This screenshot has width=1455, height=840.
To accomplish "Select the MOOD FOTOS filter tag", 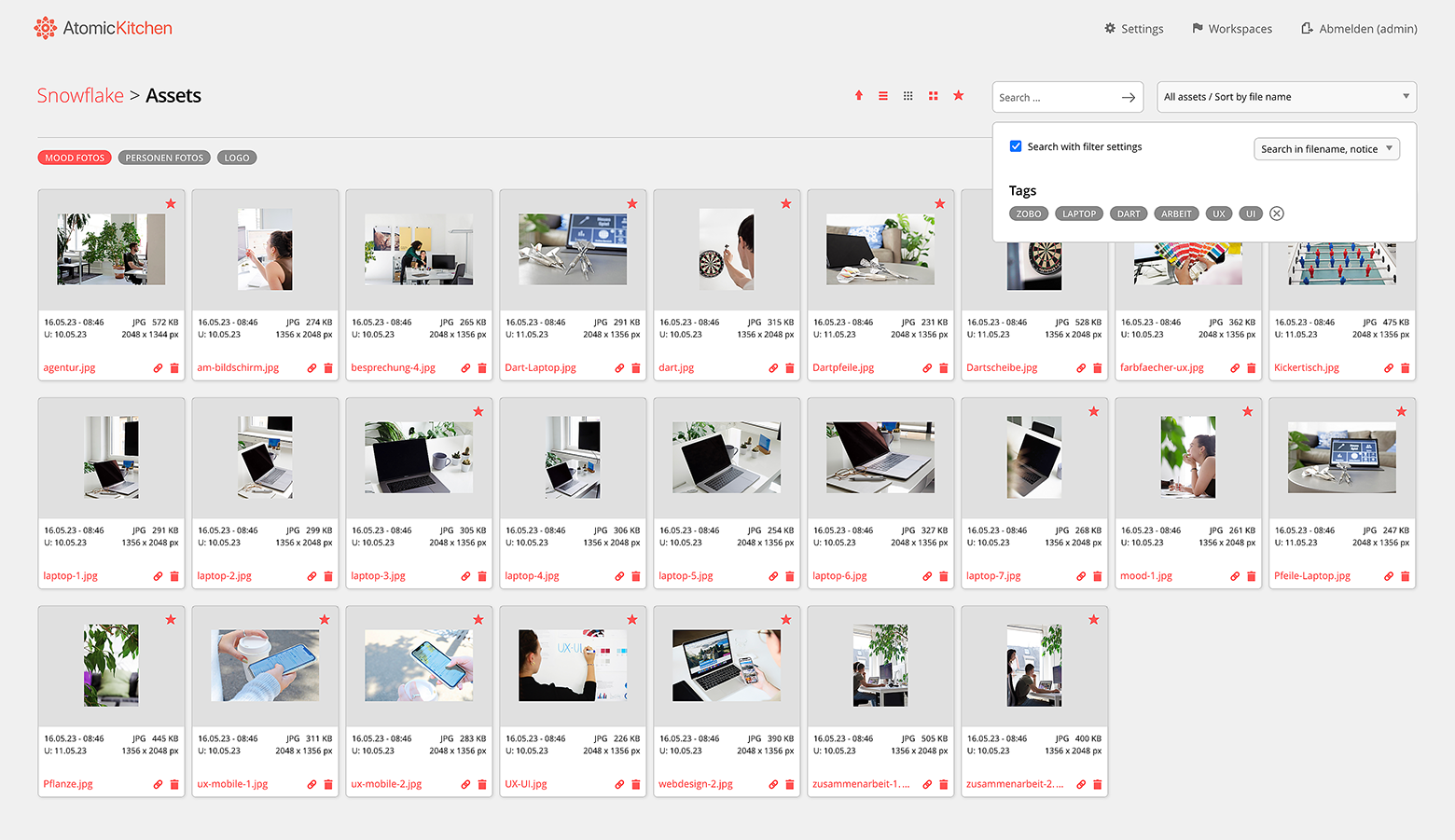I will pyautogui.click(x=74, y=157).
